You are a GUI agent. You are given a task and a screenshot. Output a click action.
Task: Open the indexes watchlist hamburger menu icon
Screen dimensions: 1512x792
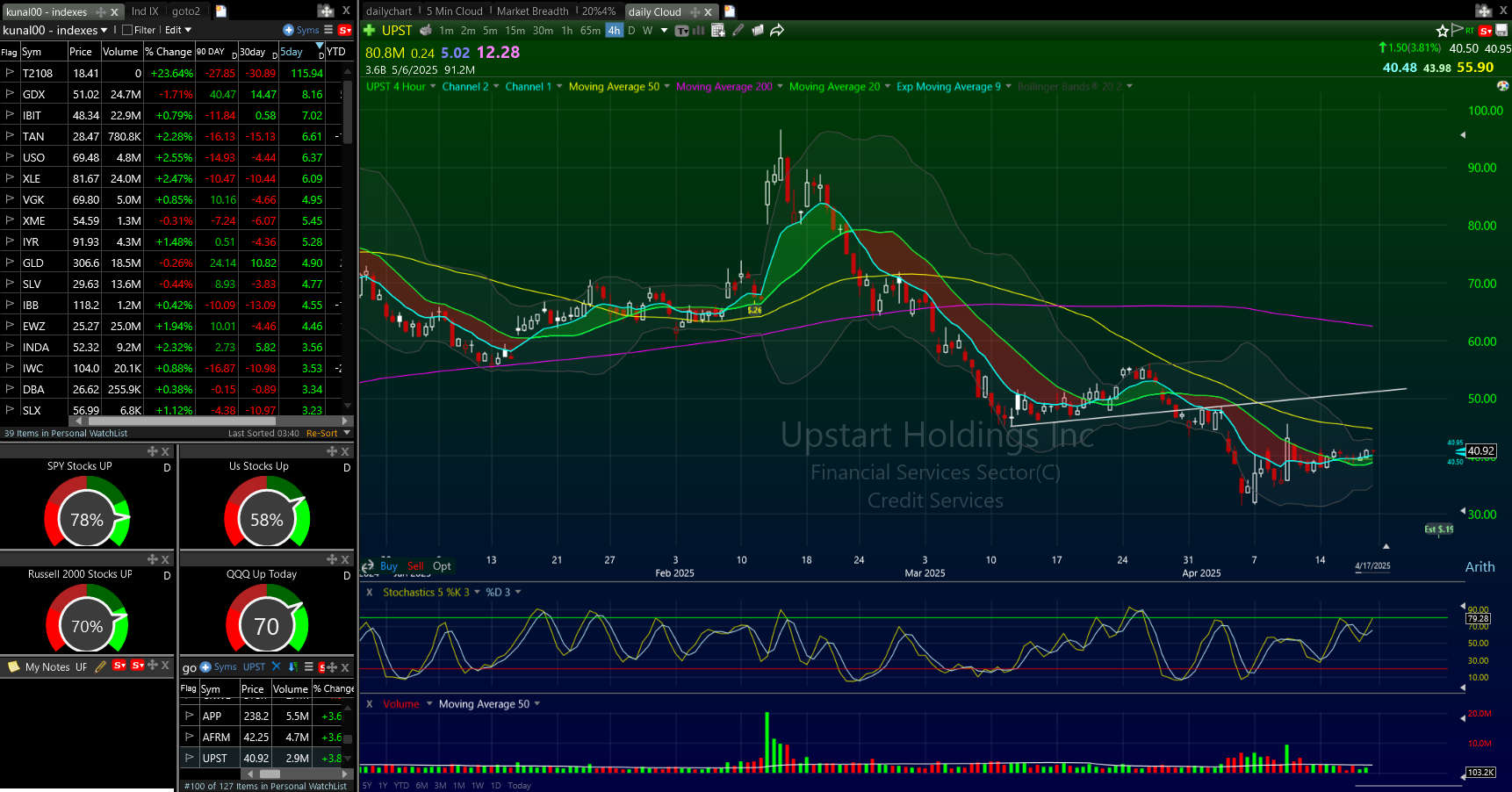[328, 30]
